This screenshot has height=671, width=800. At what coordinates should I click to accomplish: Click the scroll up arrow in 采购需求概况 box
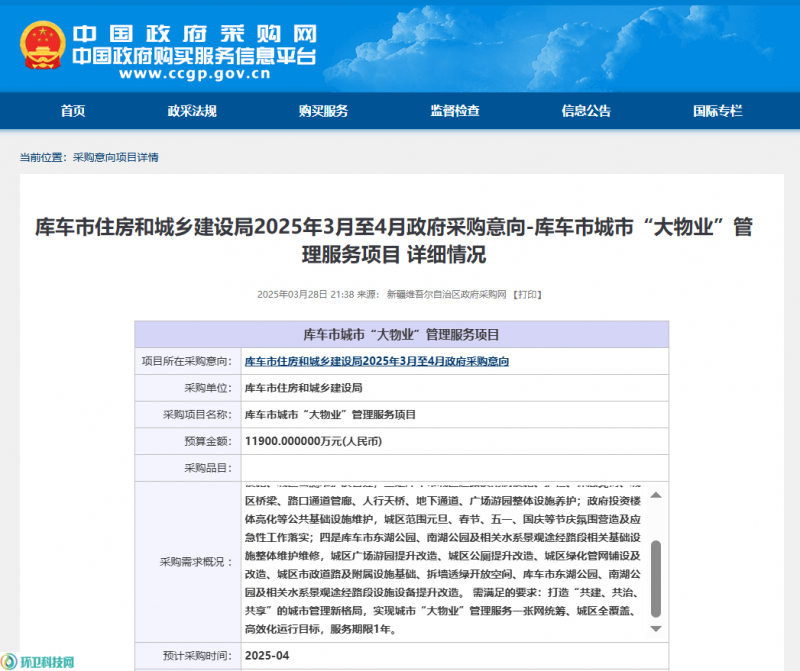click(x=656, y=495)
